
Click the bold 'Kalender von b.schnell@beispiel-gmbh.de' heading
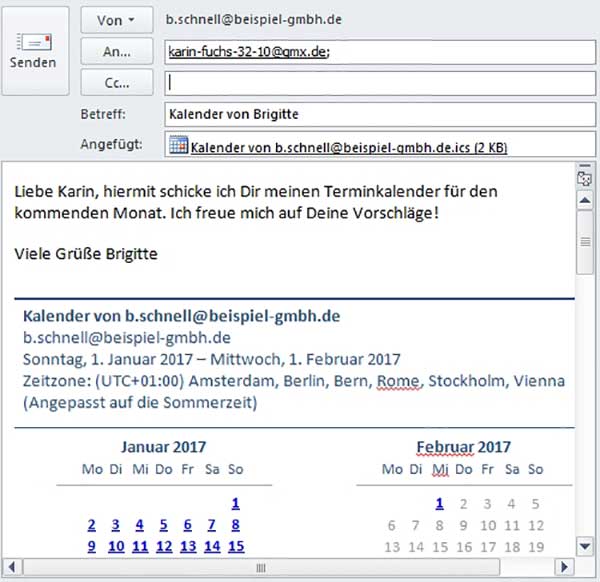182,316
